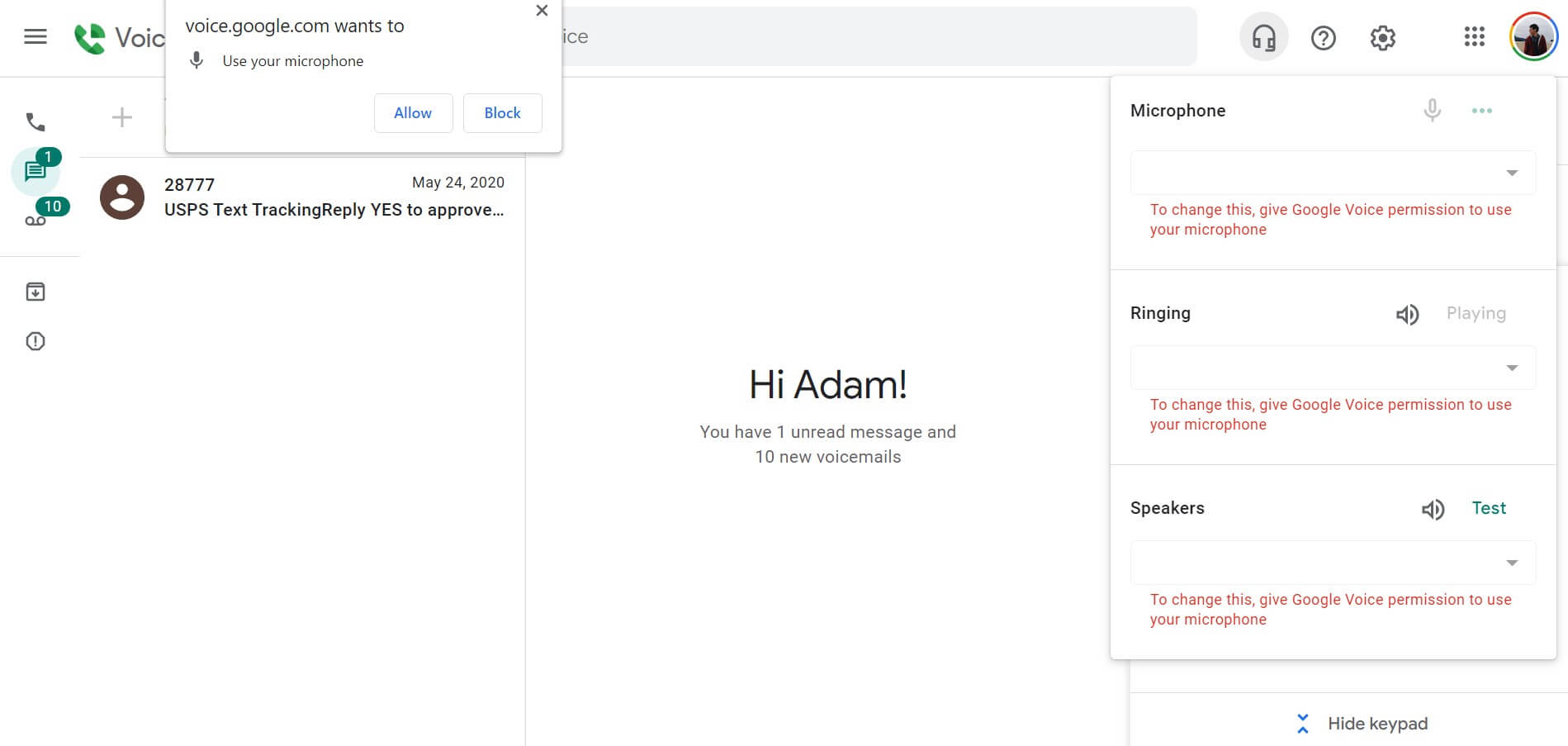Open audio settings headset icon

tap(1263, 38)
